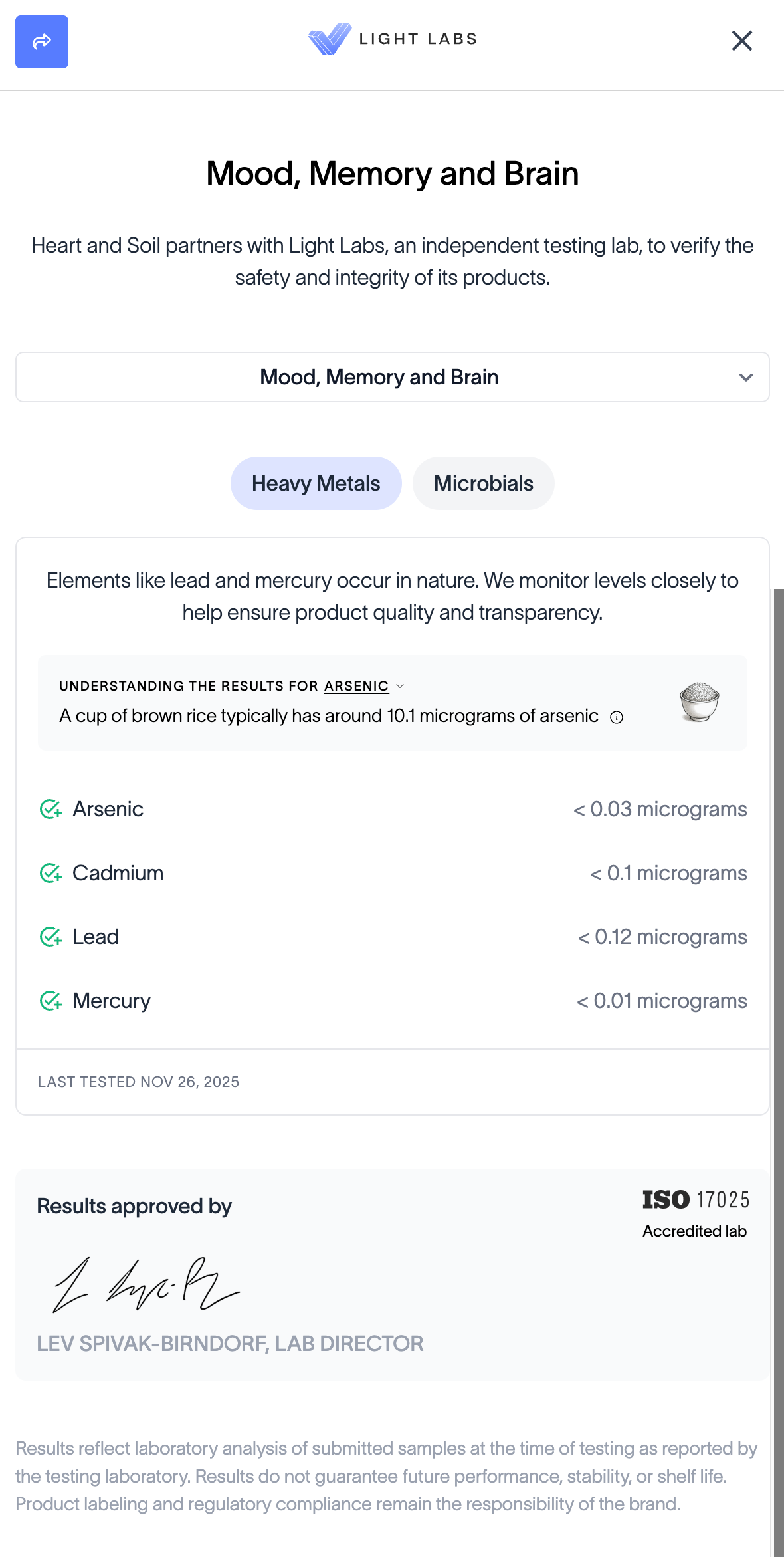Click the green check icon beside Lead
The width and height of the screenshot is (784, 1557).
[x=50, y=937]
